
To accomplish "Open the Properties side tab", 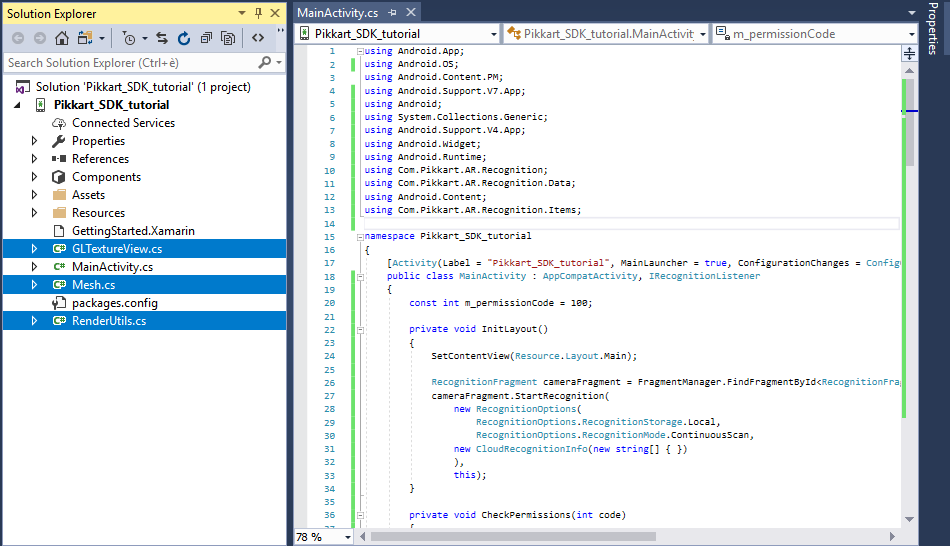I will coord(934,29).
